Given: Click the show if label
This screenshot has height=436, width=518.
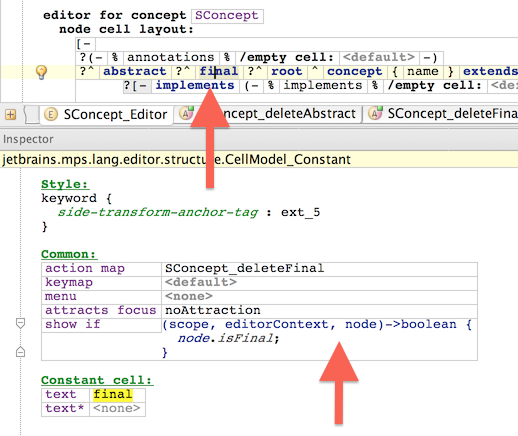Looking at the screenshot, I should [73, 324].
